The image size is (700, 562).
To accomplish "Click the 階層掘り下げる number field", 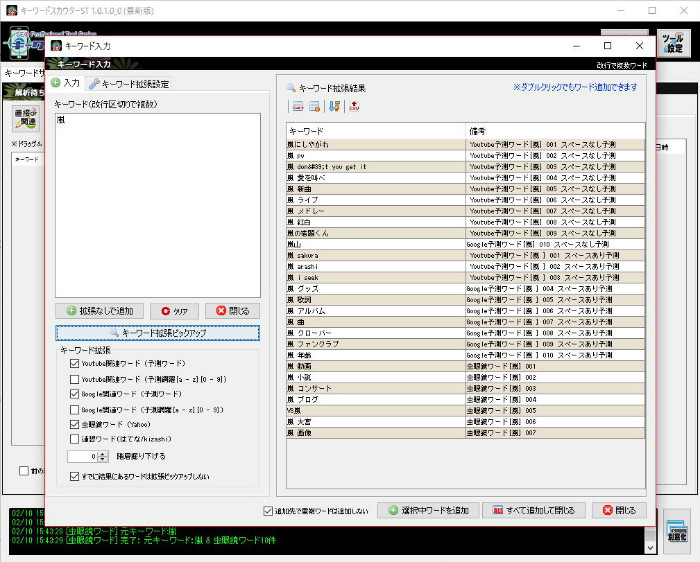I will tap(83, 457).
